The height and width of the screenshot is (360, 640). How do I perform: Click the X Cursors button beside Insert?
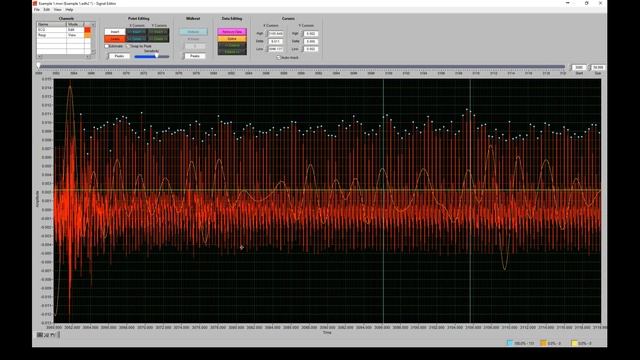136,32
